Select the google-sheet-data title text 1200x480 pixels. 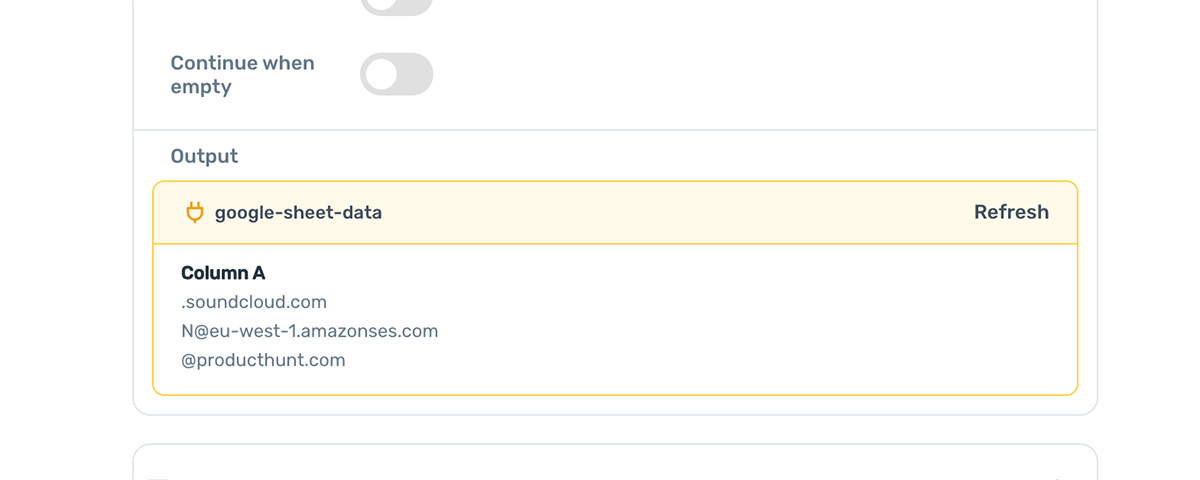298,212
